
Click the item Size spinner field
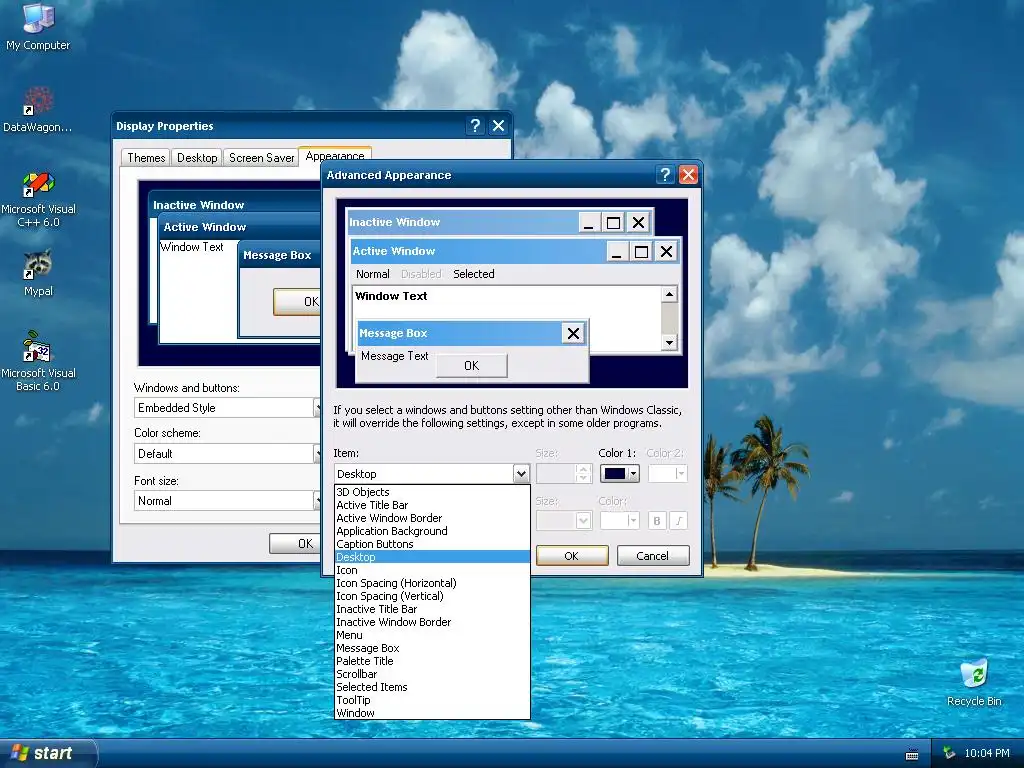(564, 473)
